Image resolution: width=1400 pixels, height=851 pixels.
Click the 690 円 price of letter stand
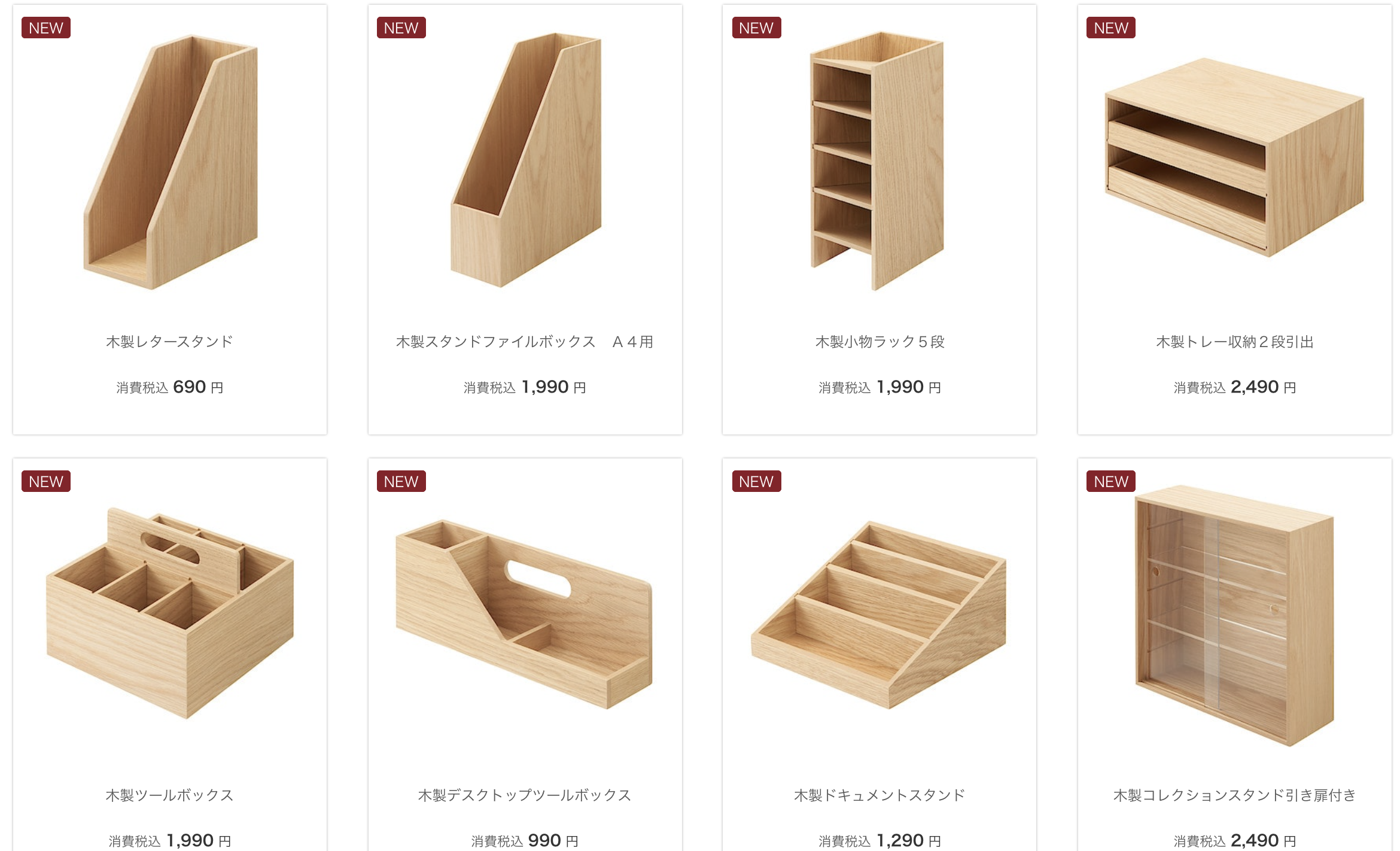[x=198, y=387]
